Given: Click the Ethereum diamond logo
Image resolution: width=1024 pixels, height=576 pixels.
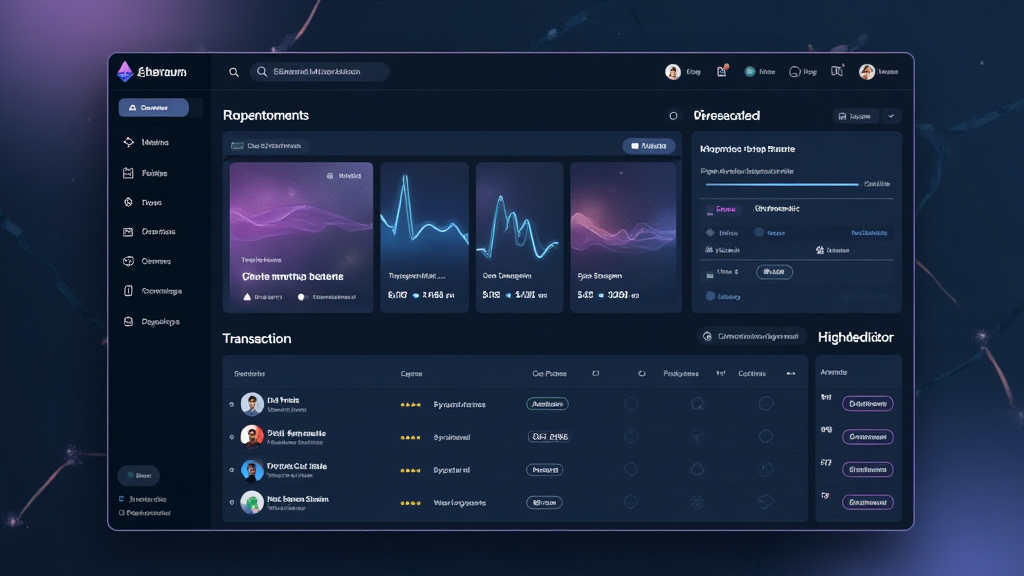Looking at the screenshot, I should [x=125, y=71].
